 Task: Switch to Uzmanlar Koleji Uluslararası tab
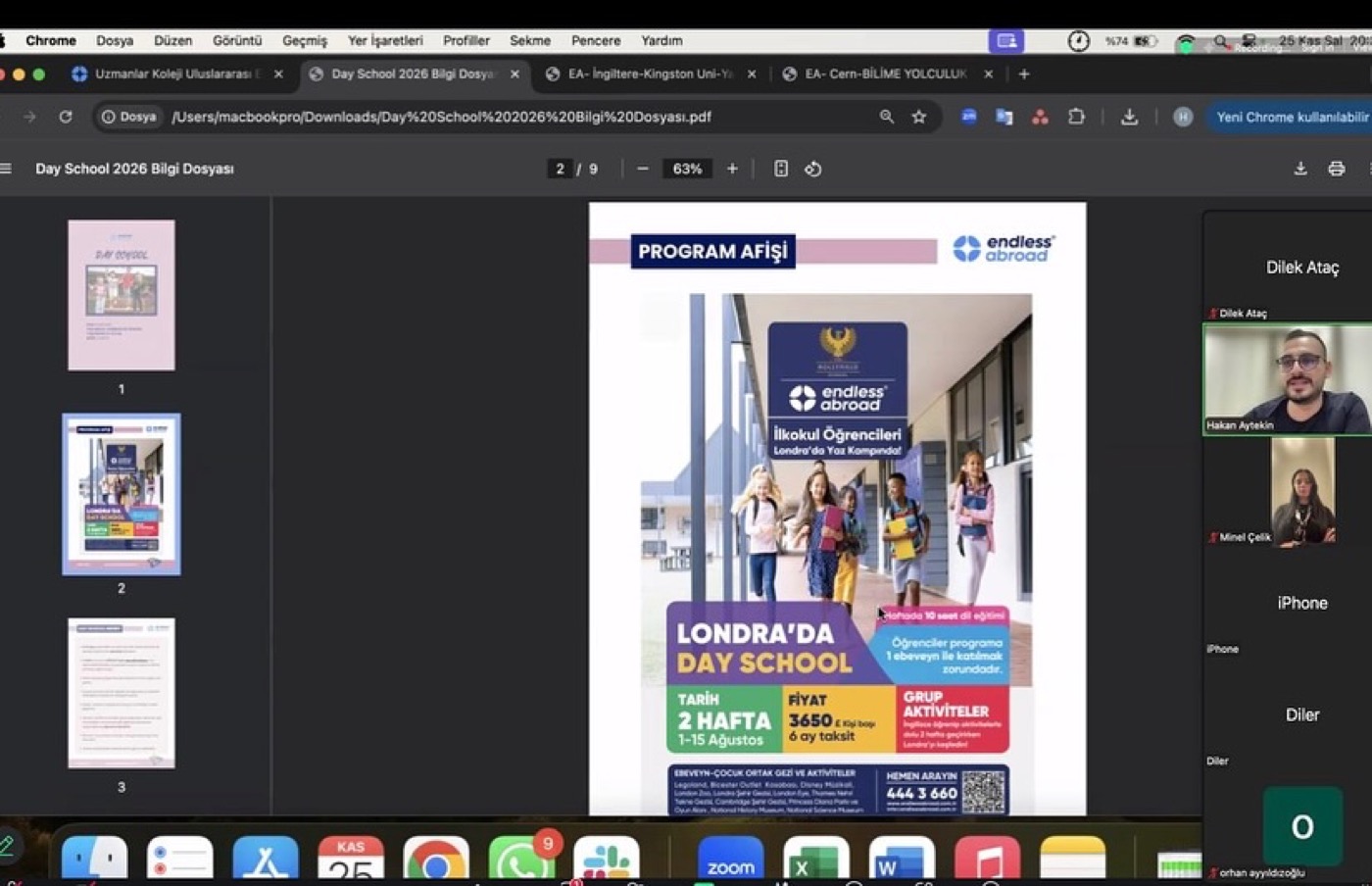click(x=176, y=74)
